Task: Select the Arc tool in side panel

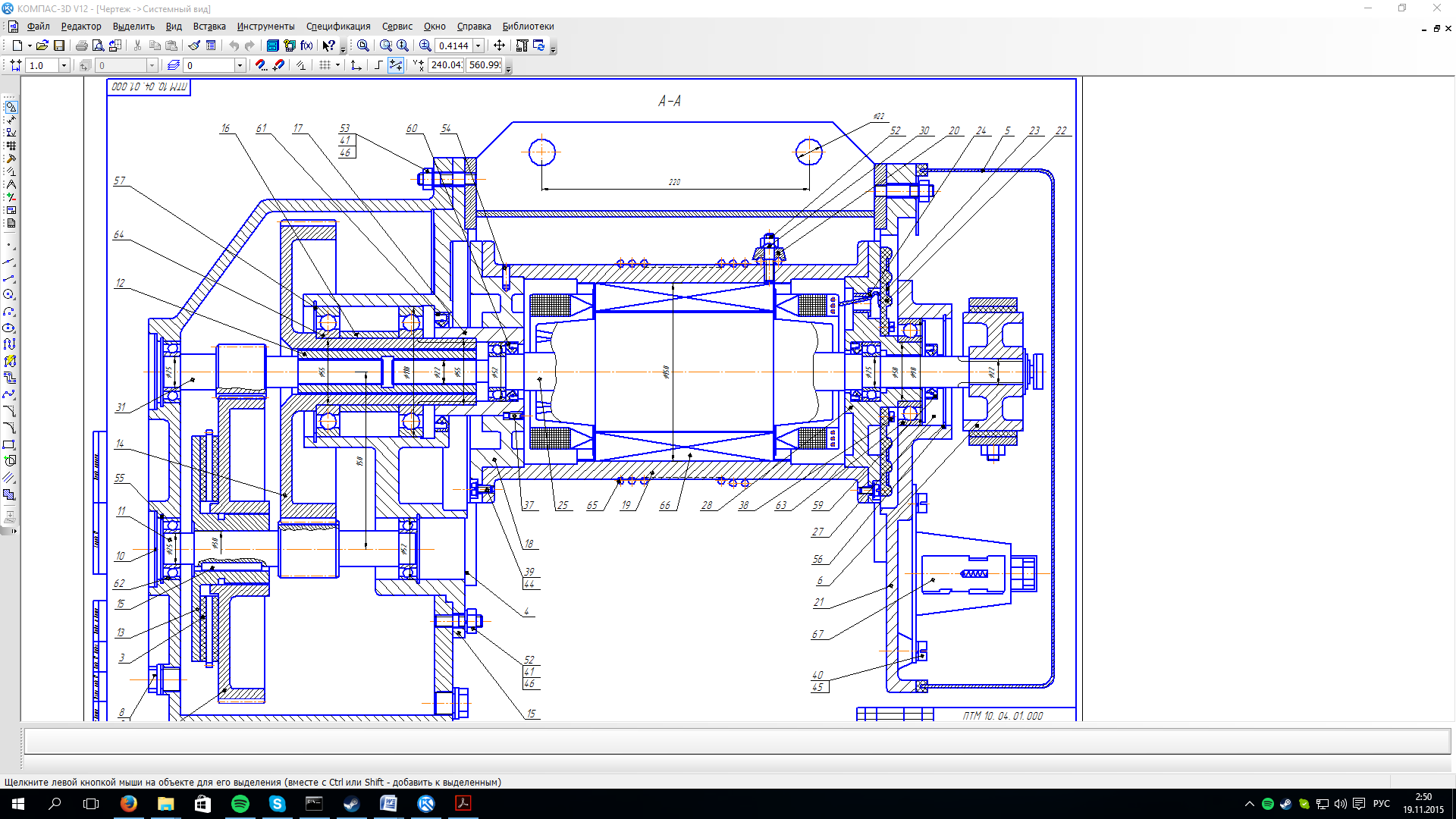Action: pyautogui.click(x=10, y=312)
